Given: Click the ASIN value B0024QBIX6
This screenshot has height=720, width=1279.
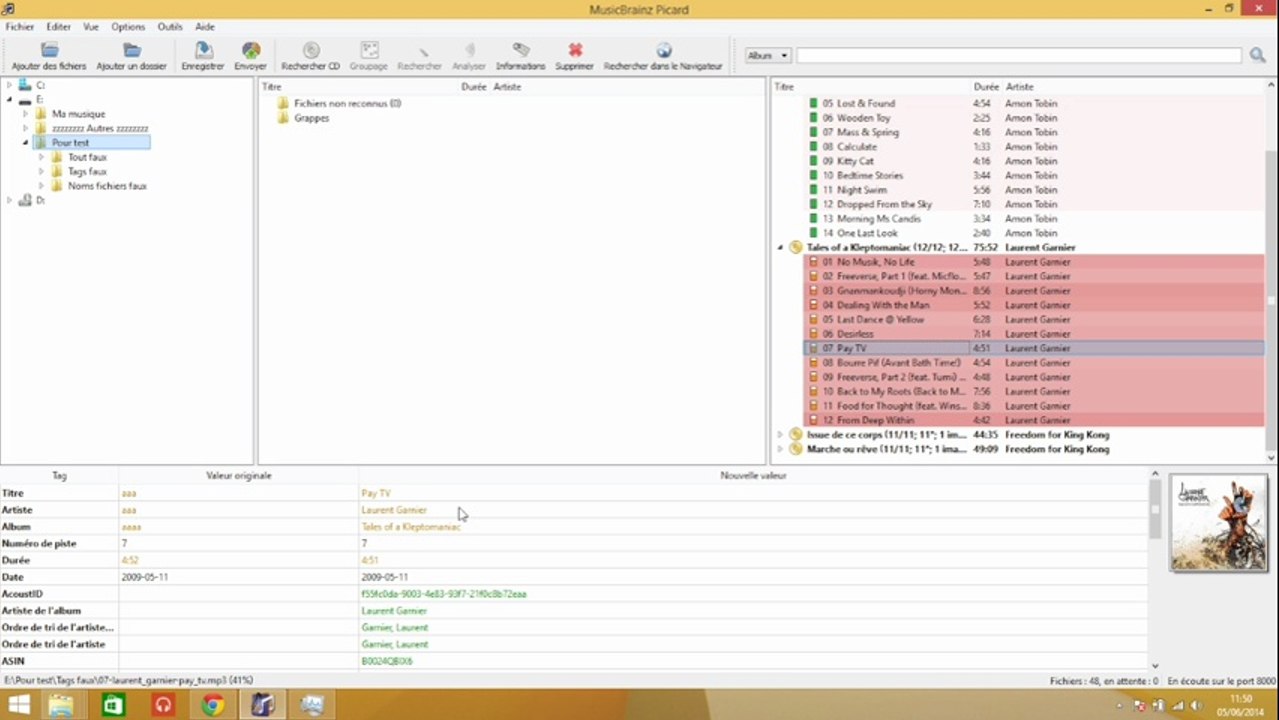Looking at the screenshot, I should click(387, 661).
